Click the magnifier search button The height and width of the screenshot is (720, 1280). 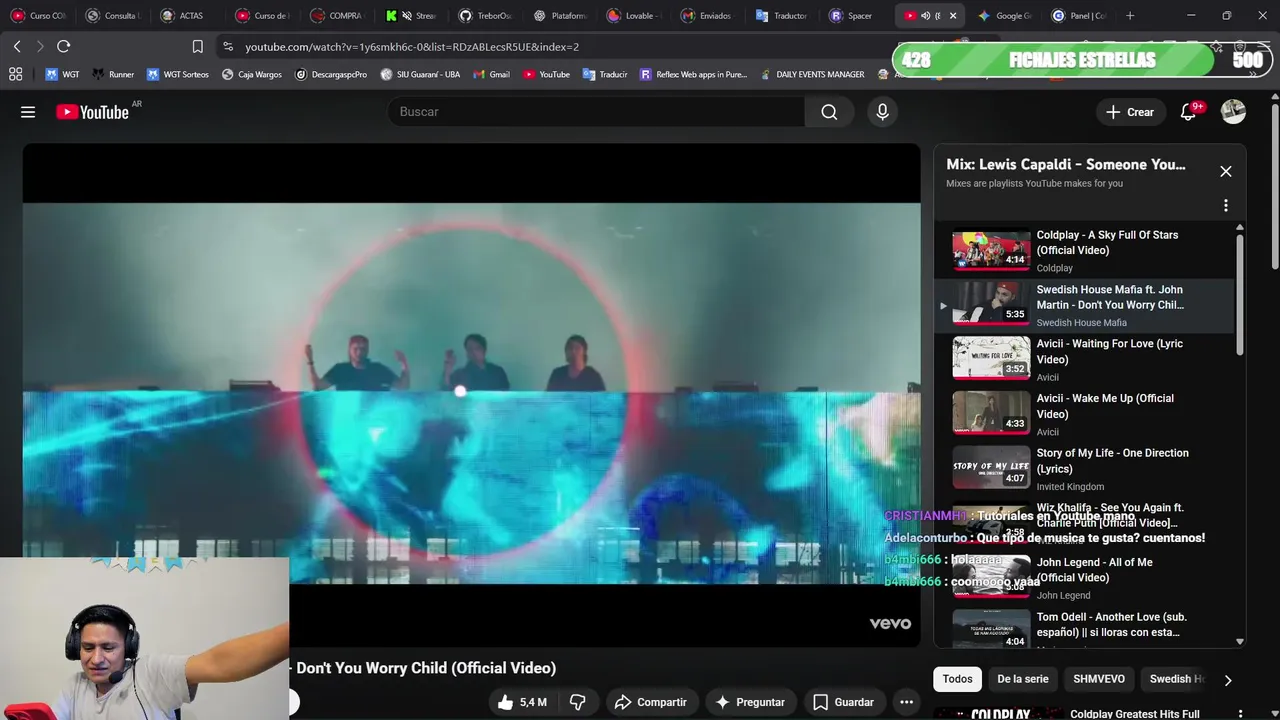[829, 112]
